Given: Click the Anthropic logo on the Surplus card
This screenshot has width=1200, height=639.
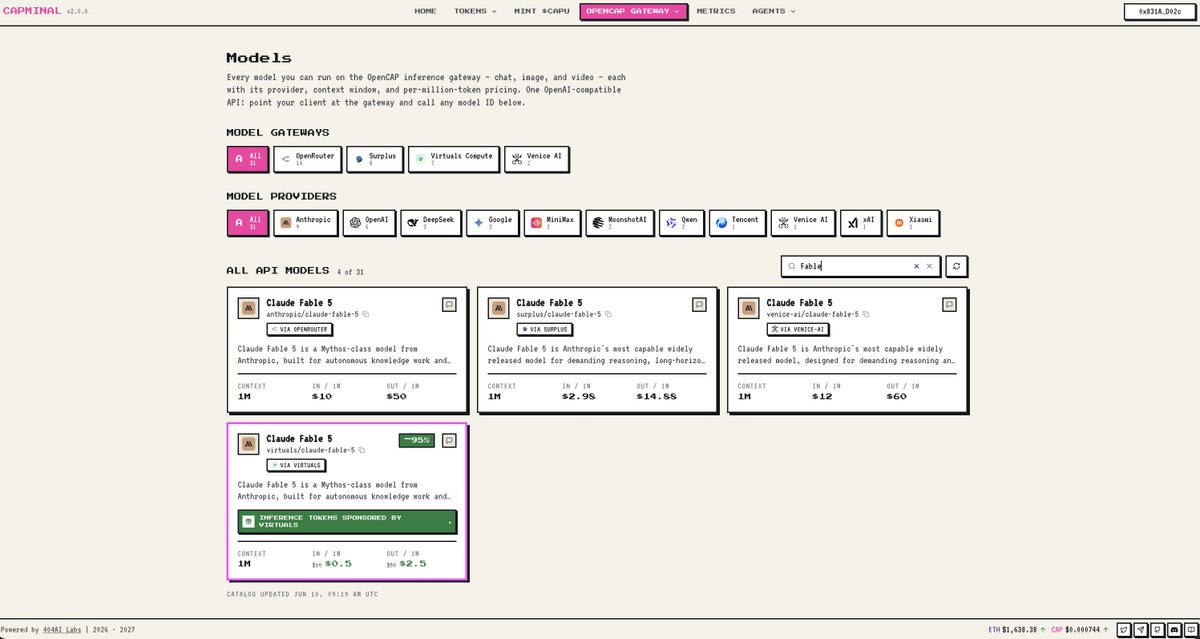Looking at the screenshot, I should pyautogui.click(x=498, y=308).
